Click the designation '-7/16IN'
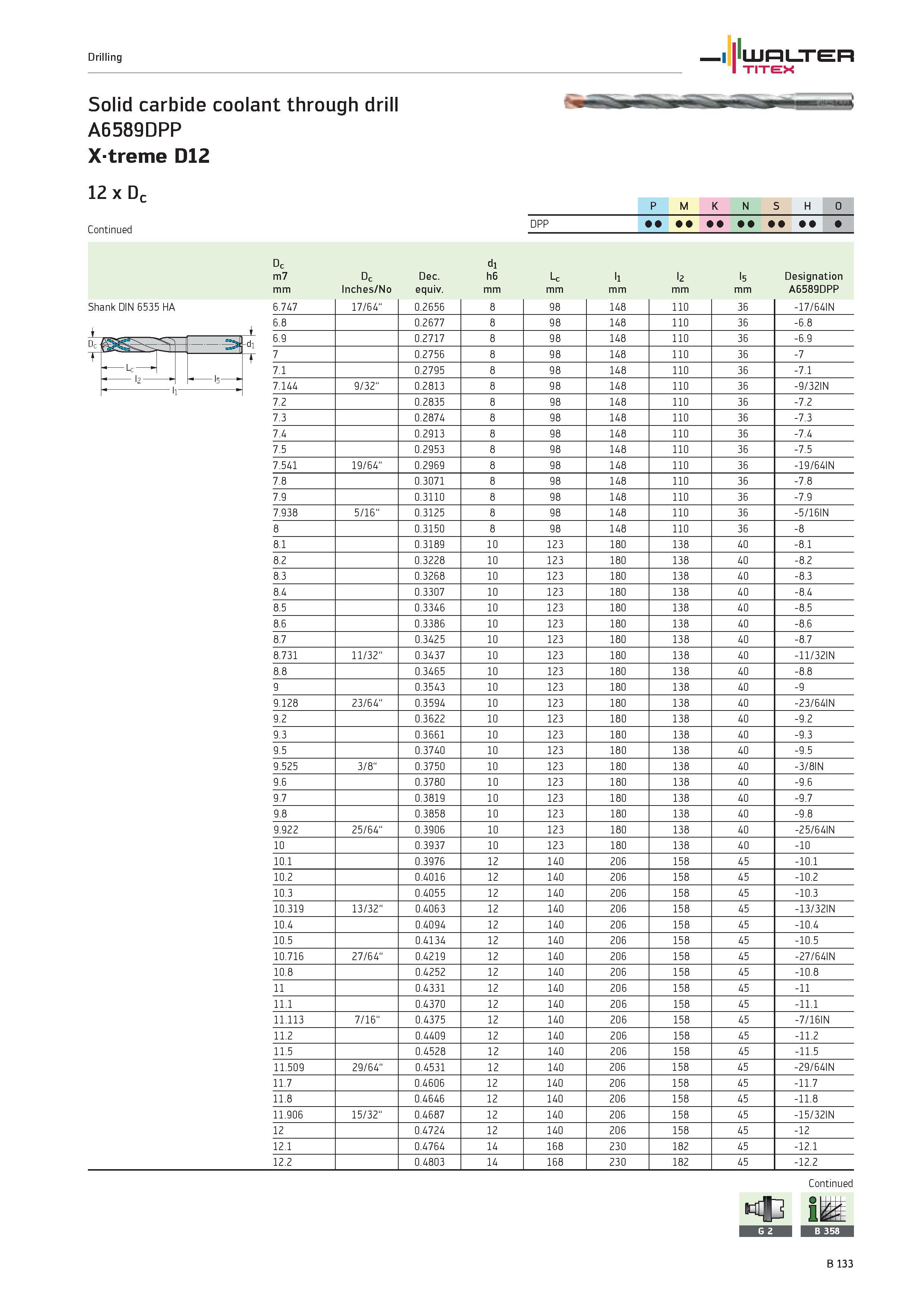The width and height of the screenshot is (924, 1307). 812,1020
